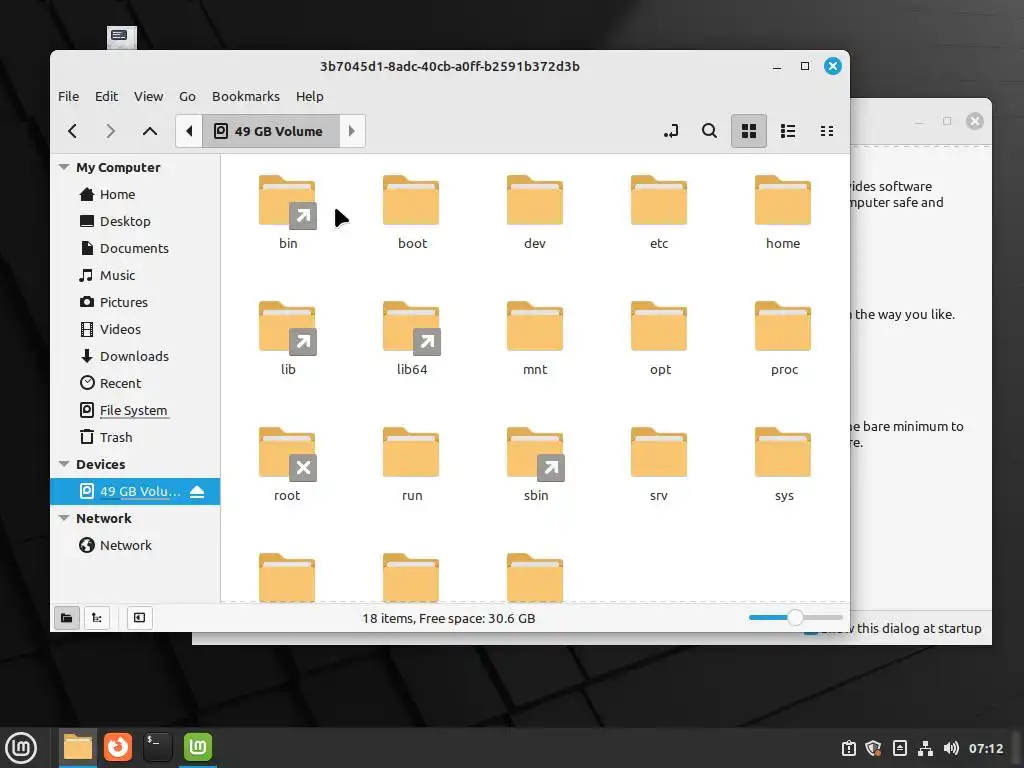
Task: Switch to icon view
Action: coord(748,131)
